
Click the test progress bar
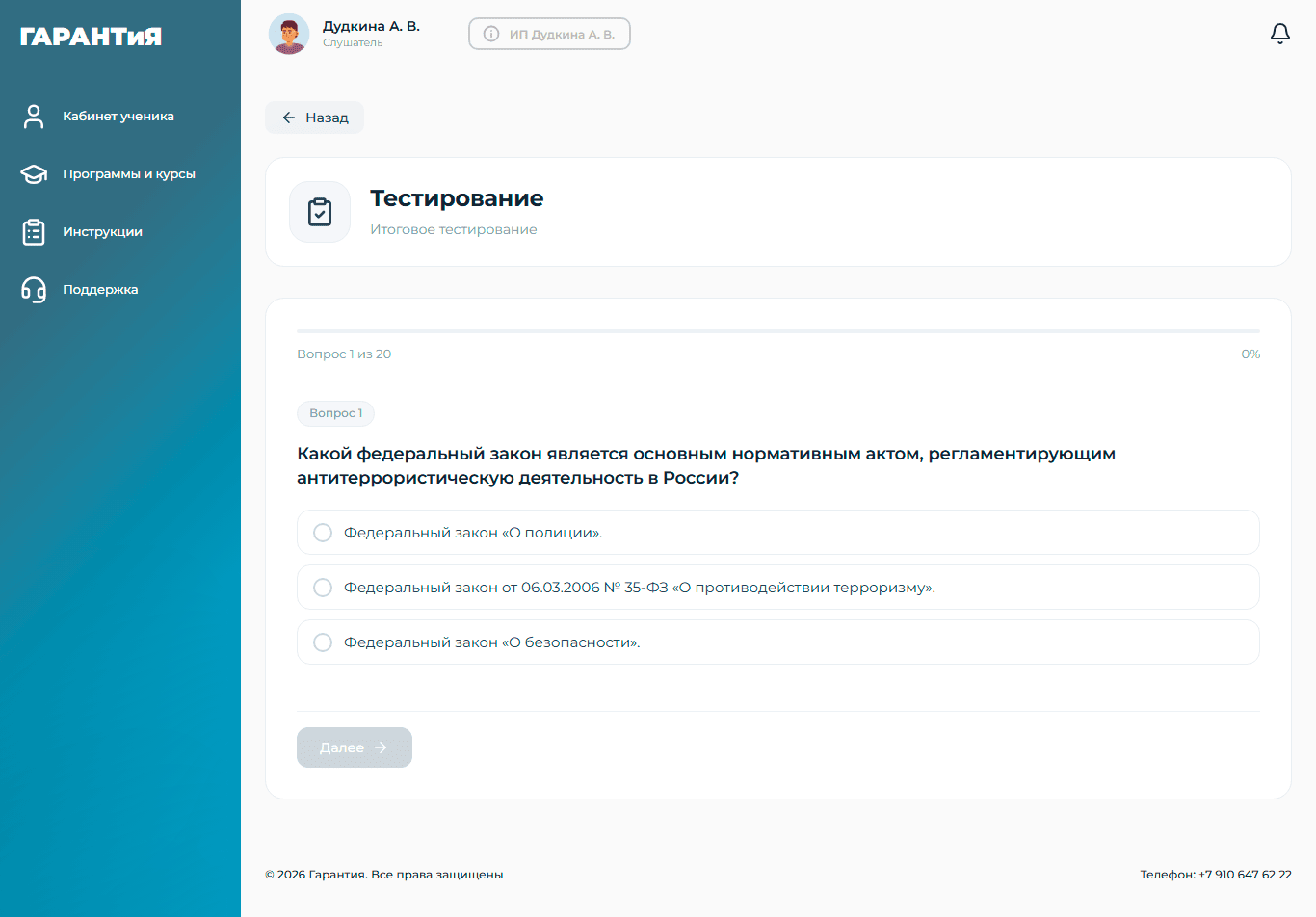point(778,331)
